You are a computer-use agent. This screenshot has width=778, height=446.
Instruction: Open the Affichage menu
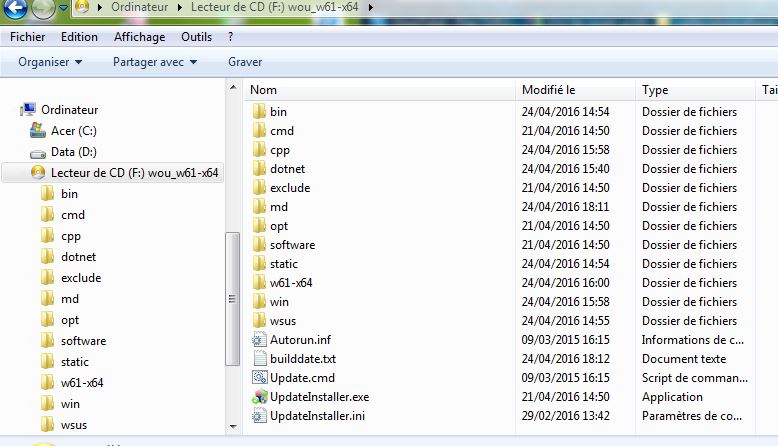tap(139, 37)
